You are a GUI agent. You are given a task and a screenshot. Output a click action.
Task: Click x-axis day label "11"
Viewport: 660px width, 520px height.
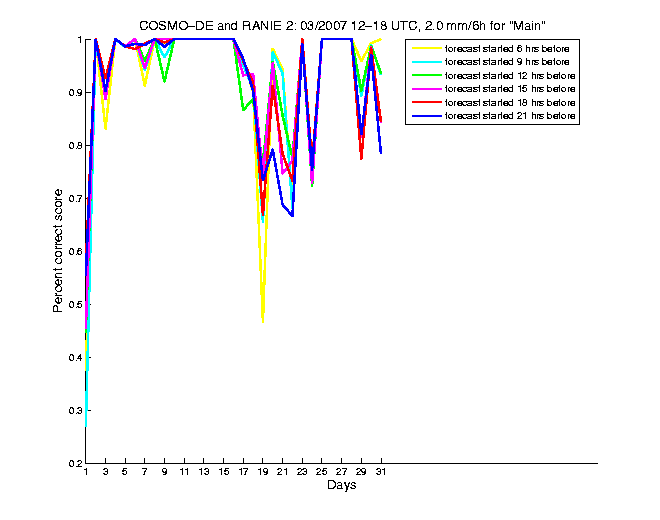click(184, 472)
